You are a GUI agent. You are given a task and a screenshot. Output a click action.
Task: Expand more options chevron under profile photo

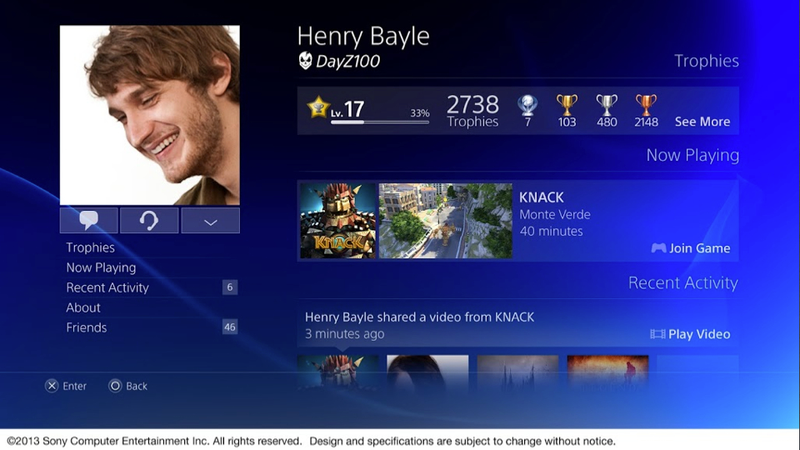click(x=210, y=220)
